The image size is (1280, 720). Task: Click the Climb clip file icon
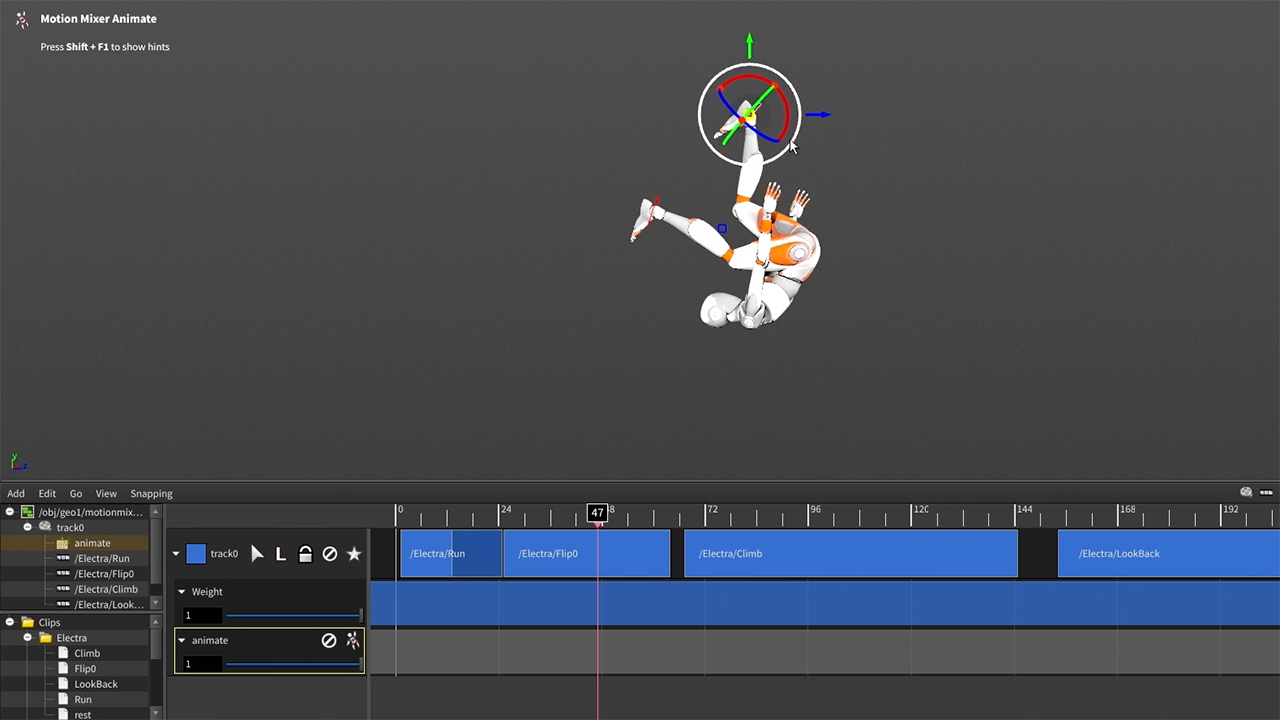click(x=64, y=653)
